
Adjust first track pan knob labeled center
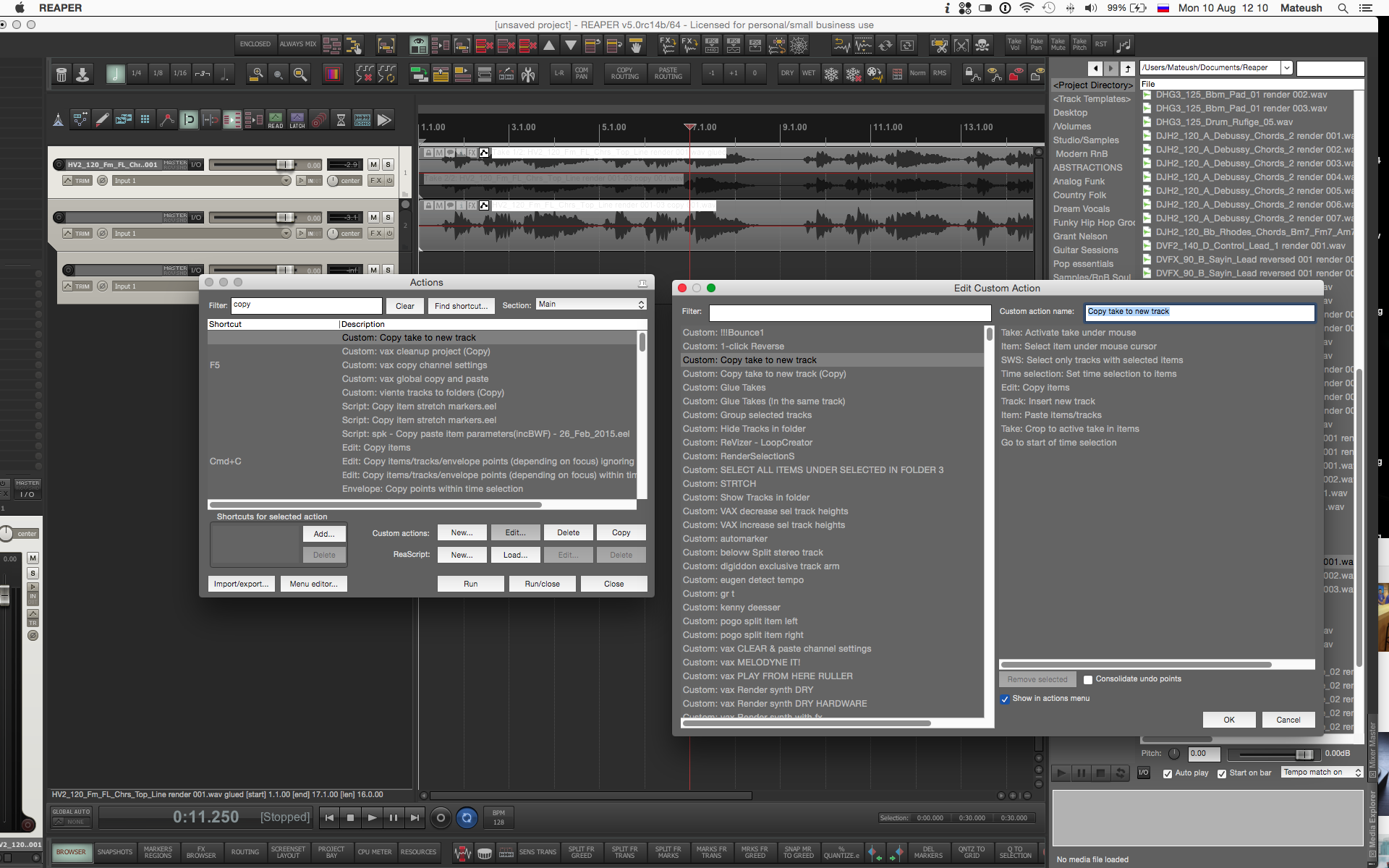click(x=333, y=181)
